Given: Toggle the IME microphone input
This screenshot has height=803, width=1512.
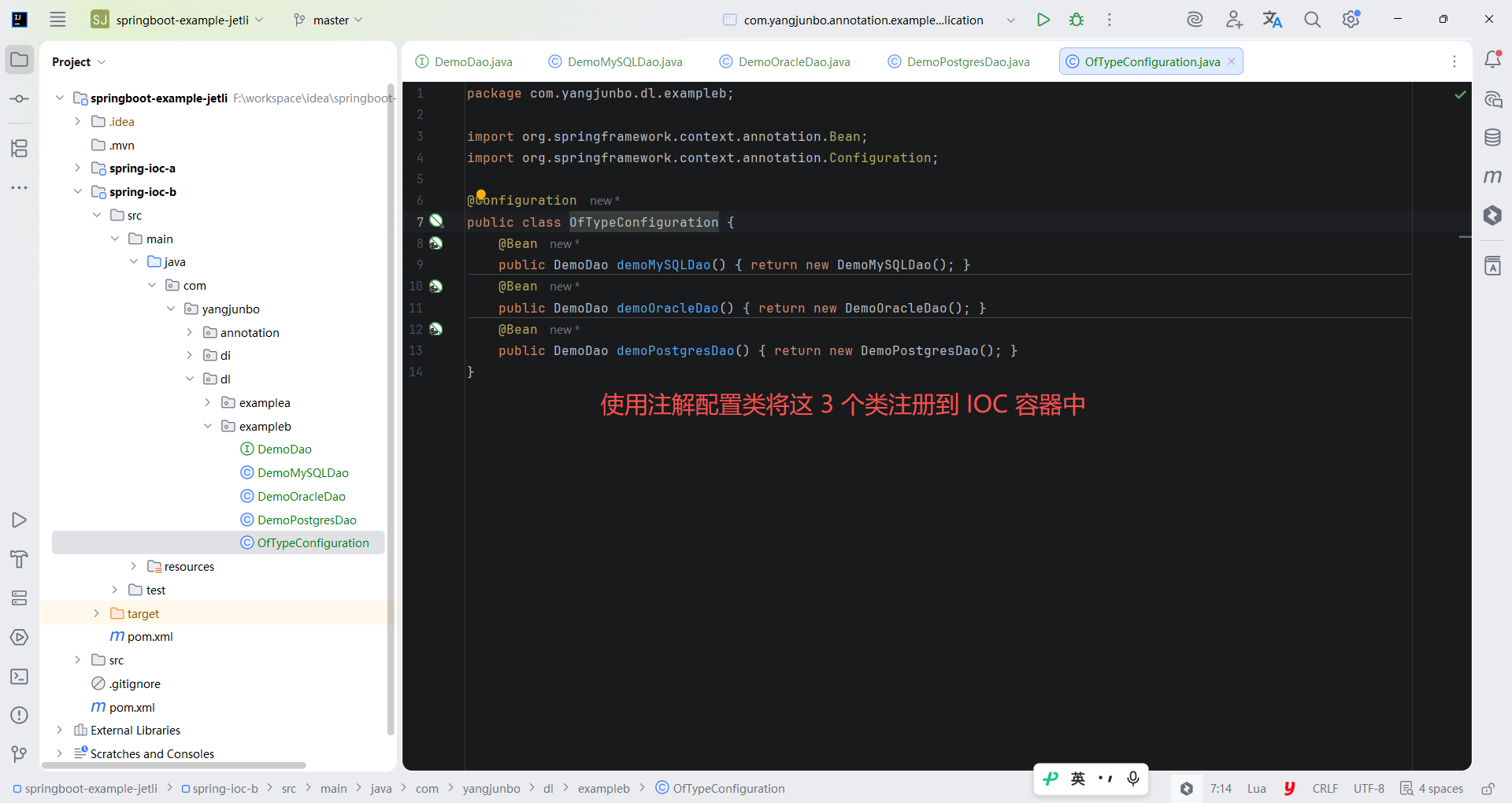Looking at the screenshot, I should point(1133,779).
